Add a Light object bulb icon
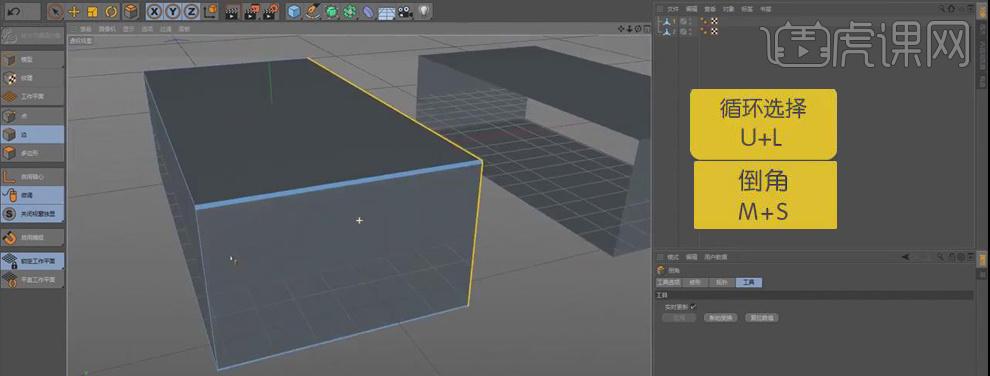Viewport: 990px width, 376px height. pos(424,11)
